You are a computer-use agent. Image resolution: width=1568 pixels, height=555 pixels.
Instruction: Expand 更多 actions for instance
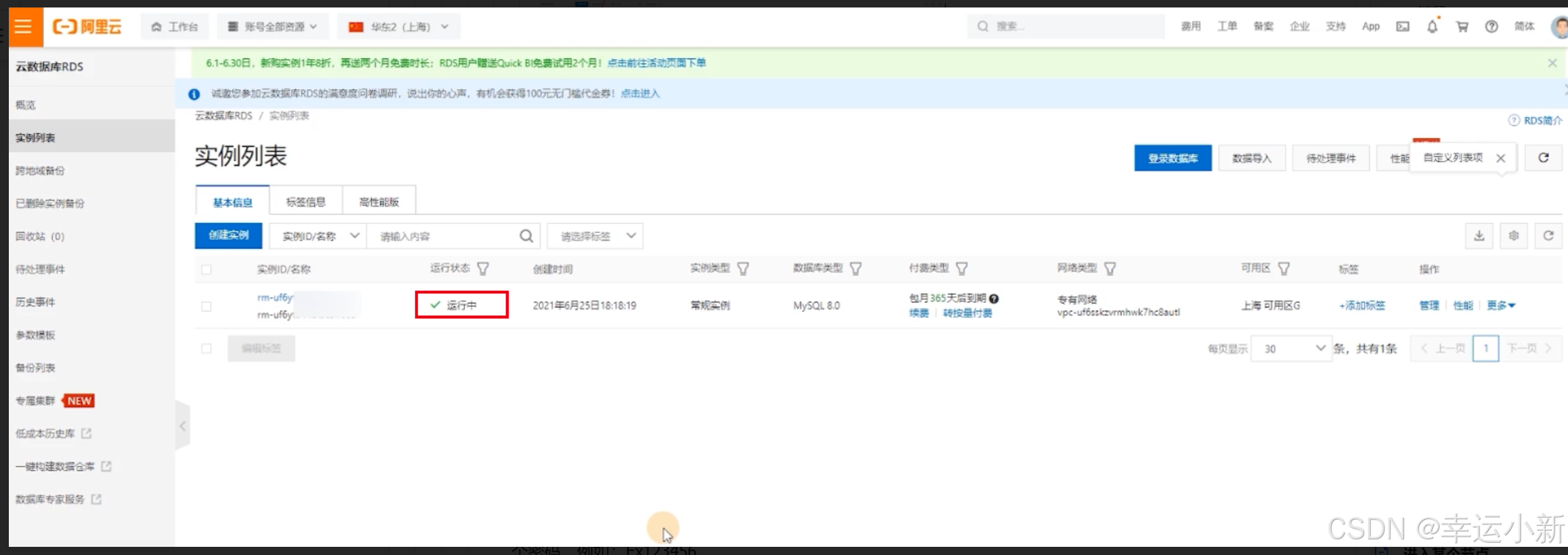(x=1501, y=305)
